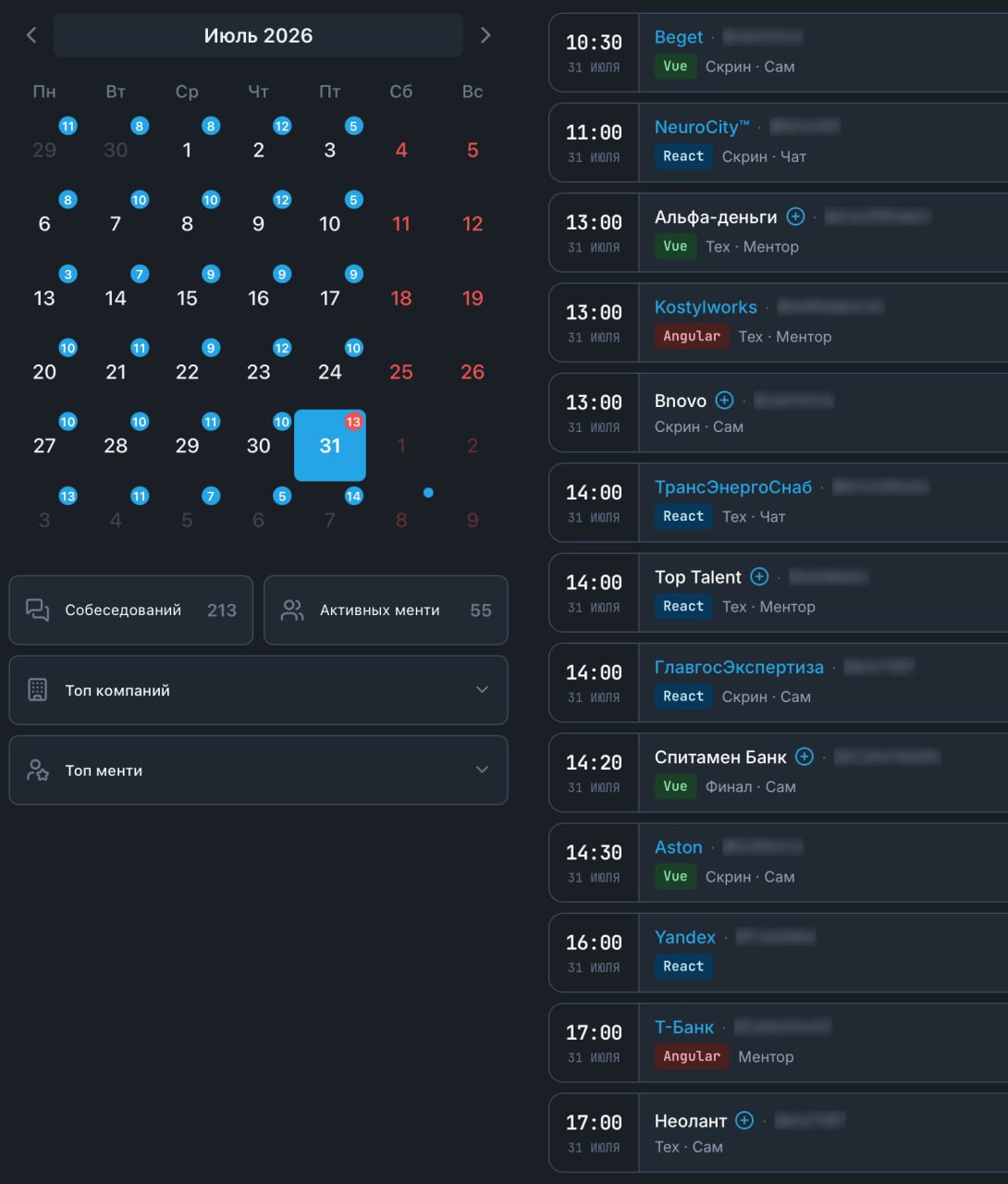Click the Собеседований chat bubbles icon

[37, 610]
